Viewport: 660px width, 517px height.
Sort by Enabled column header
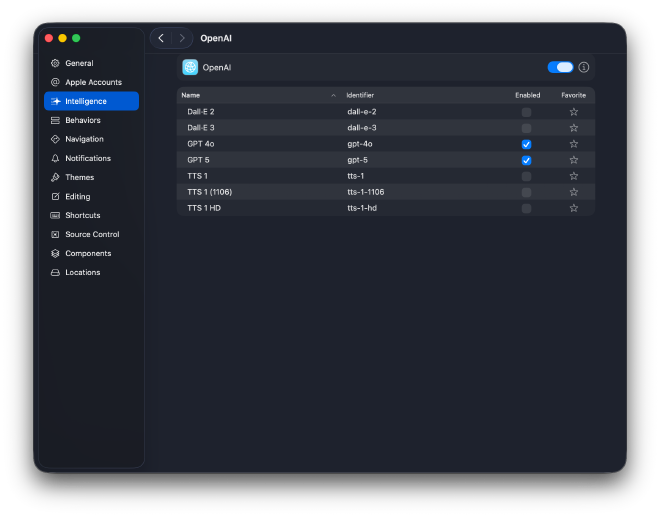527,95
